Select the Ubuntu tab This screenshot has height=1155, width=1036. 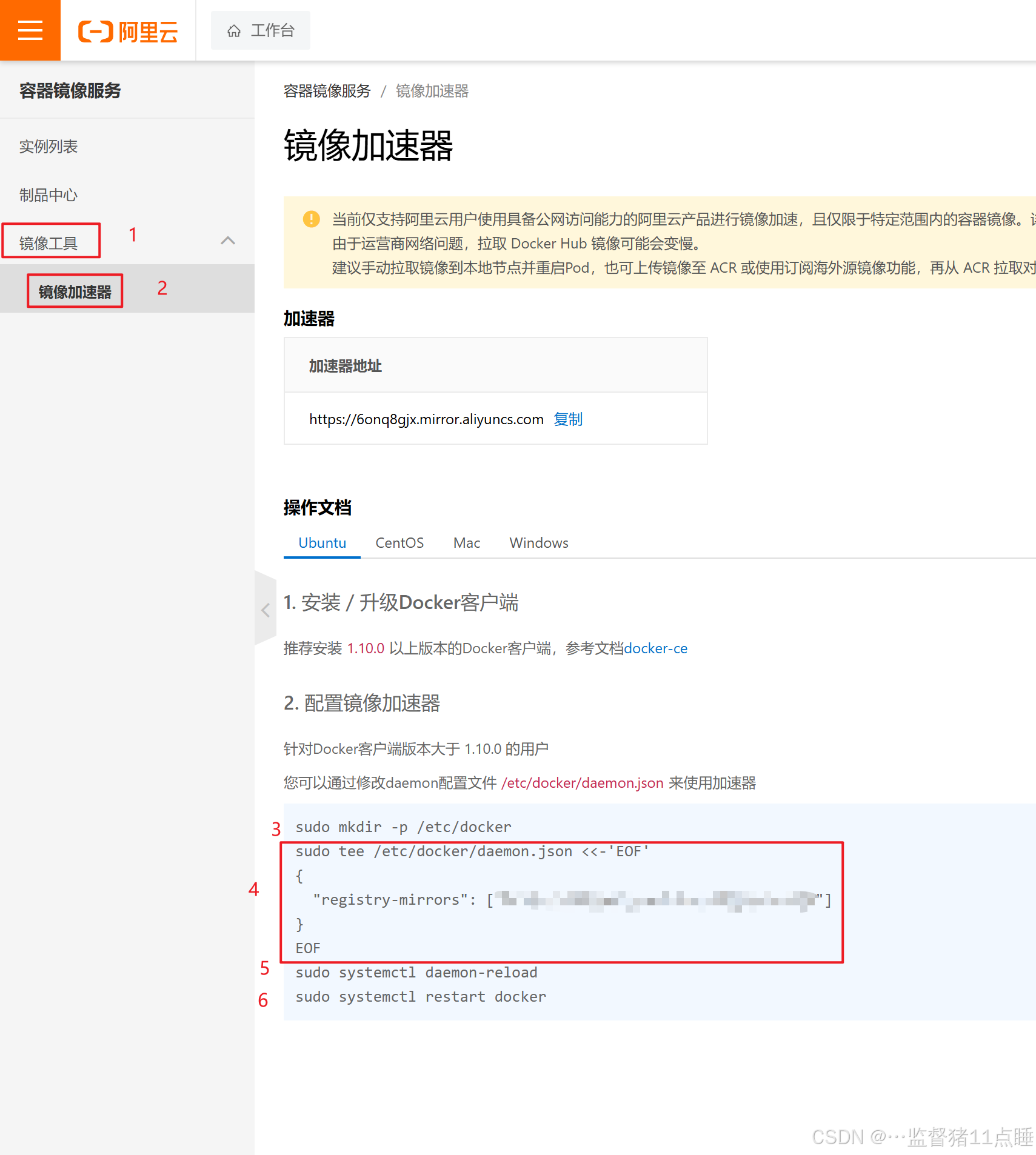(x=321, y=542)
